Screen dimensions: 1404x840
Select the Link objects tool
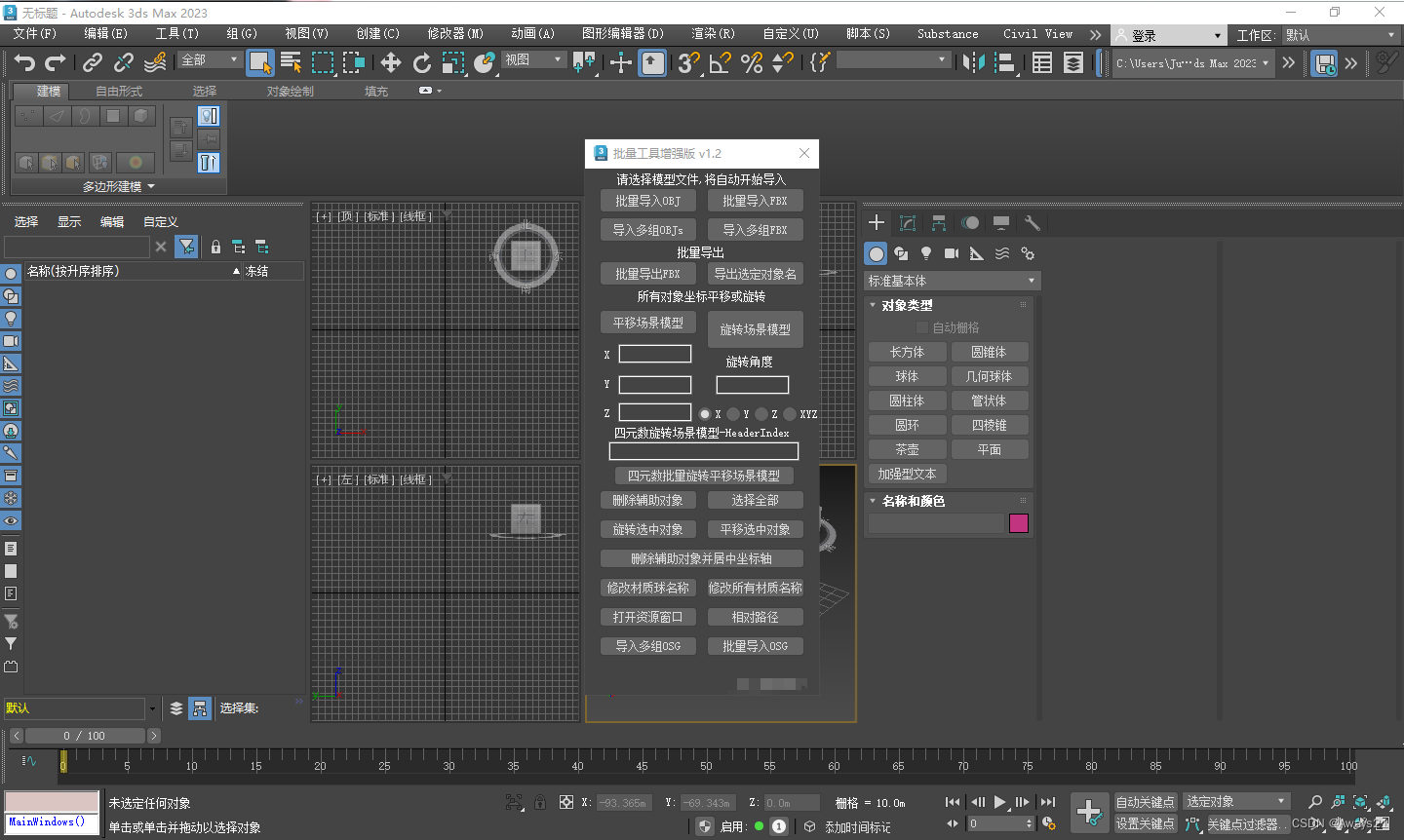(x=93, y=63)
